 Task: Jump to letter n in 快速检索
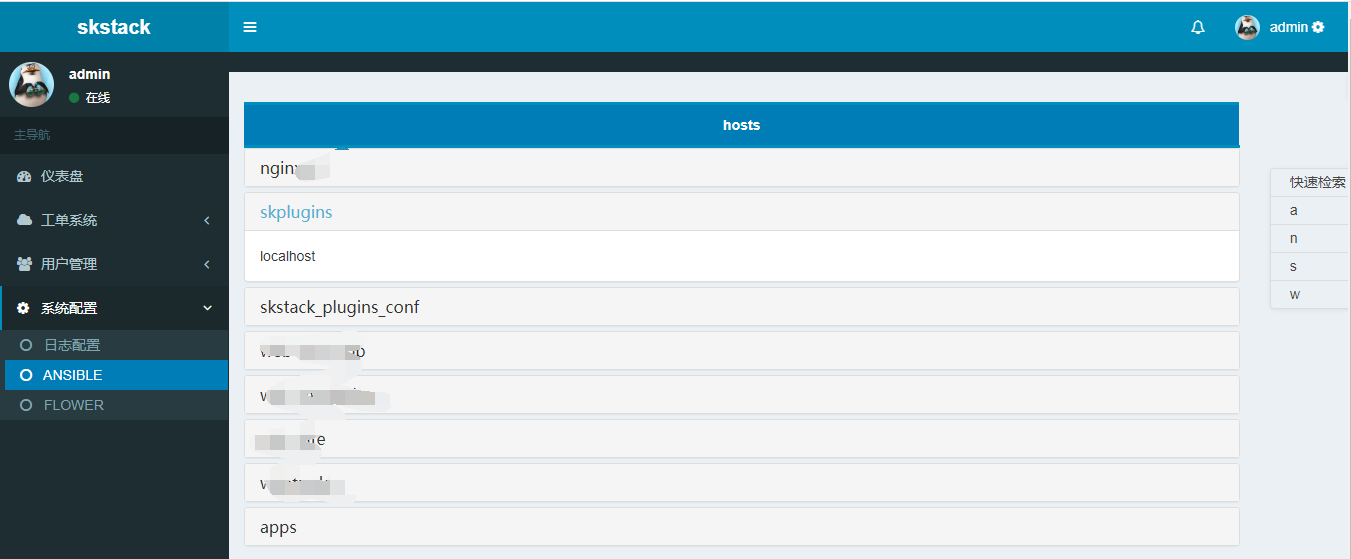pyautogui.click(x=1294, y=239)
